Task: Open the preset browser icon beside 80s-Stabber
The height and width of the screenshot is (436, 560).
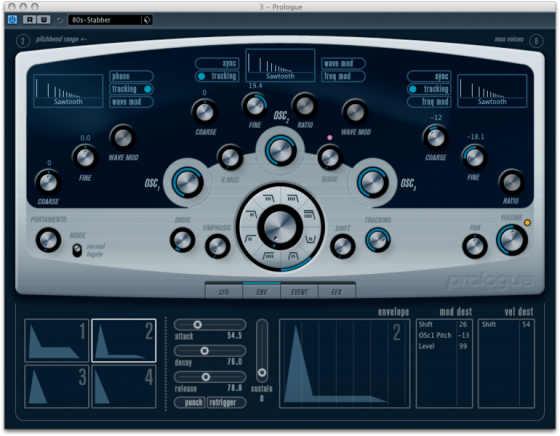Action: coord(147,20)
